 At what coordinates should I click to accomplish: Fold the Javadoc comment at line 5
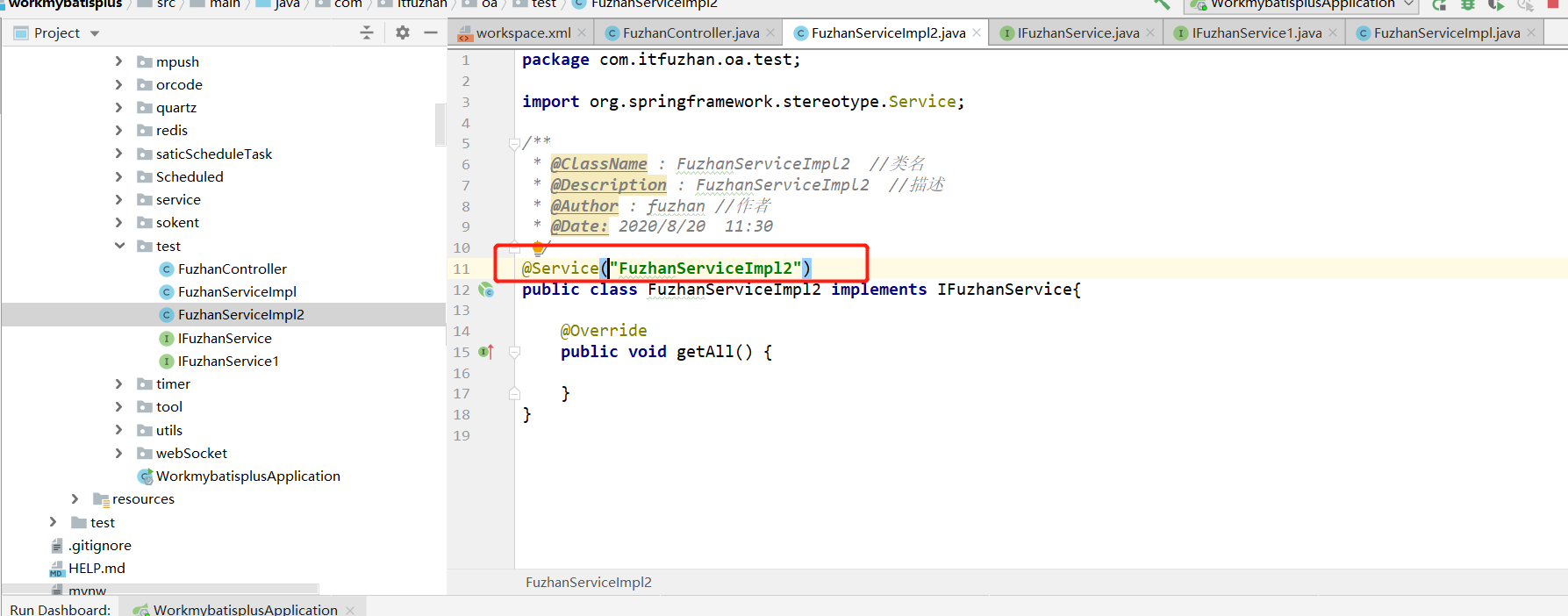coord(514,144)
